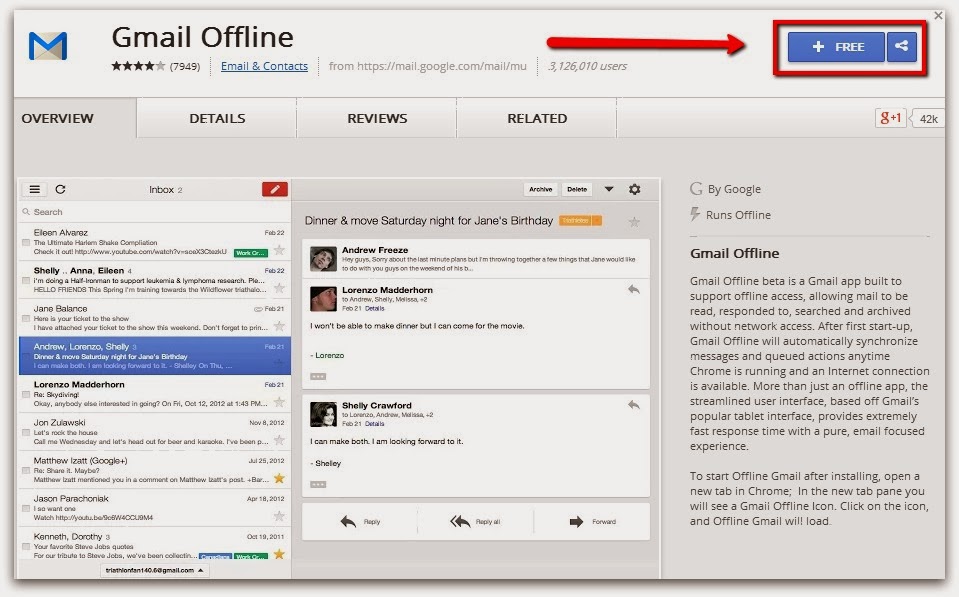Image resolution: width=959 pixels, height=597 pixels.
Task: Click the Gmail Offline app logo
Action: [48, 46]
